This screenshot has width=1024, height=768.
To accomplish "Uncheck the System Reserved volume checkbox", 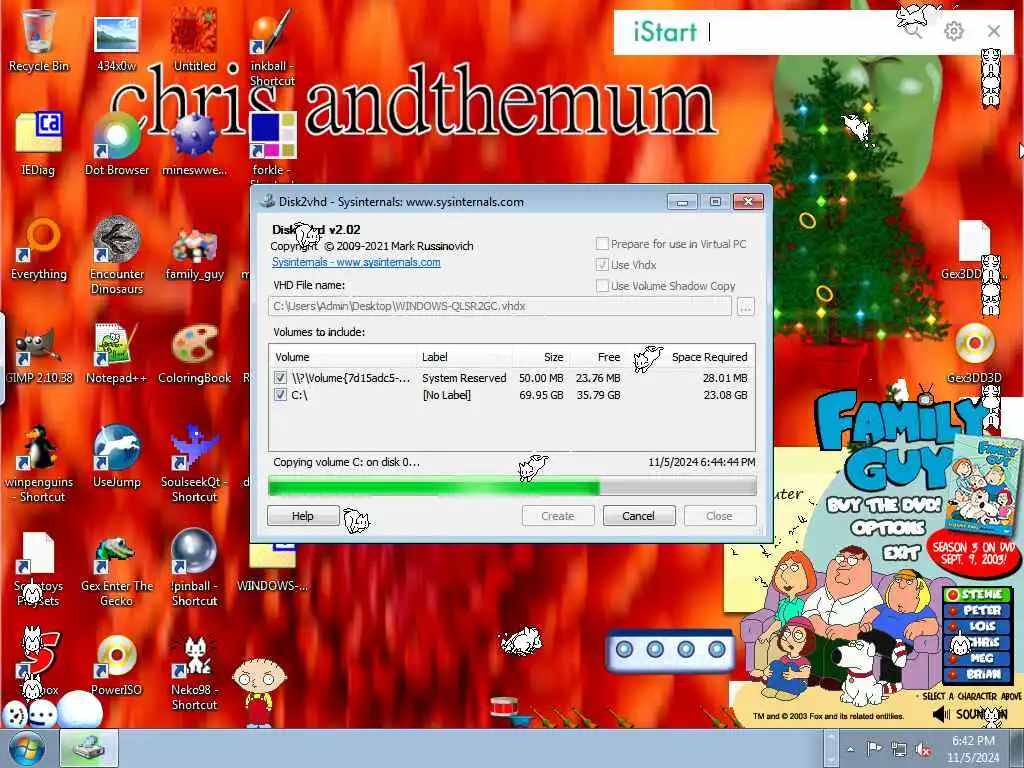I will 280,377.
